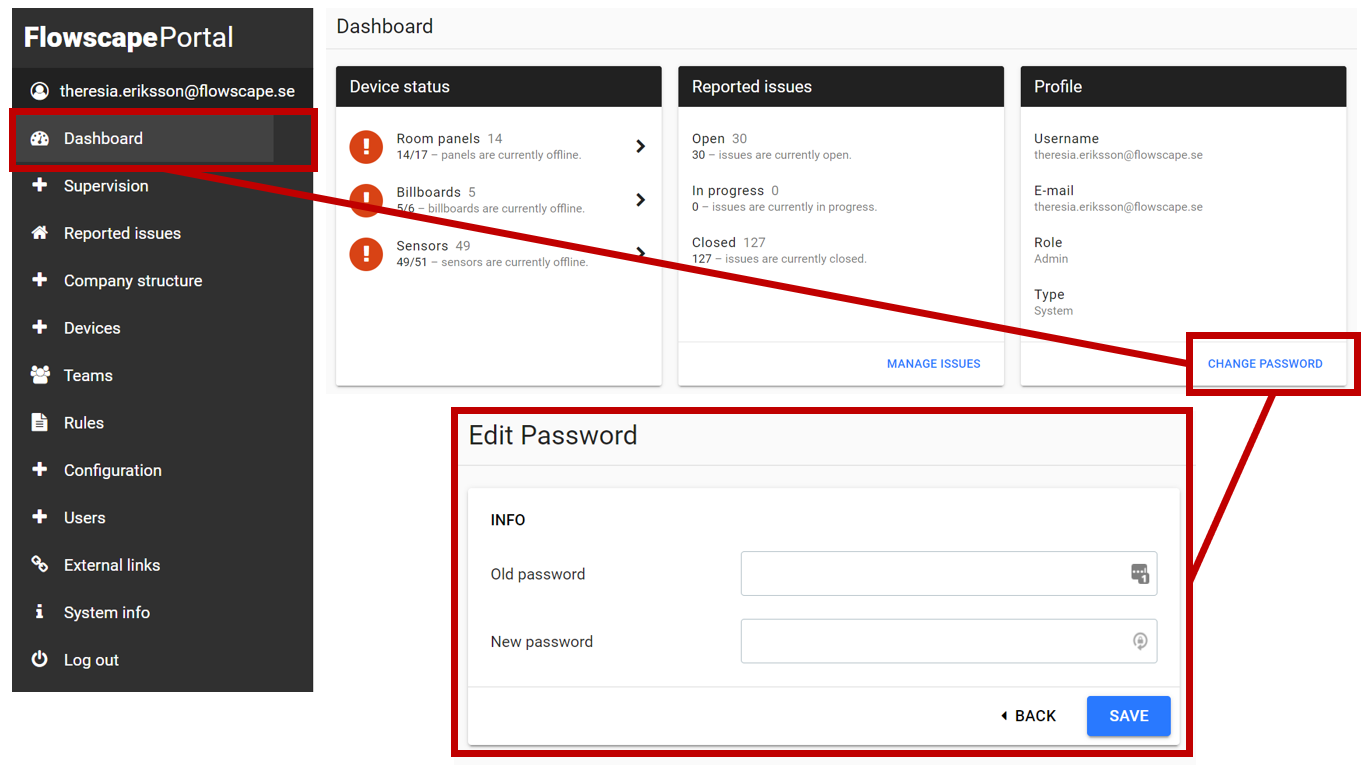Click the External links chain icon
The height and width of the screenshot is (772, 1366).
click(40, 564)
